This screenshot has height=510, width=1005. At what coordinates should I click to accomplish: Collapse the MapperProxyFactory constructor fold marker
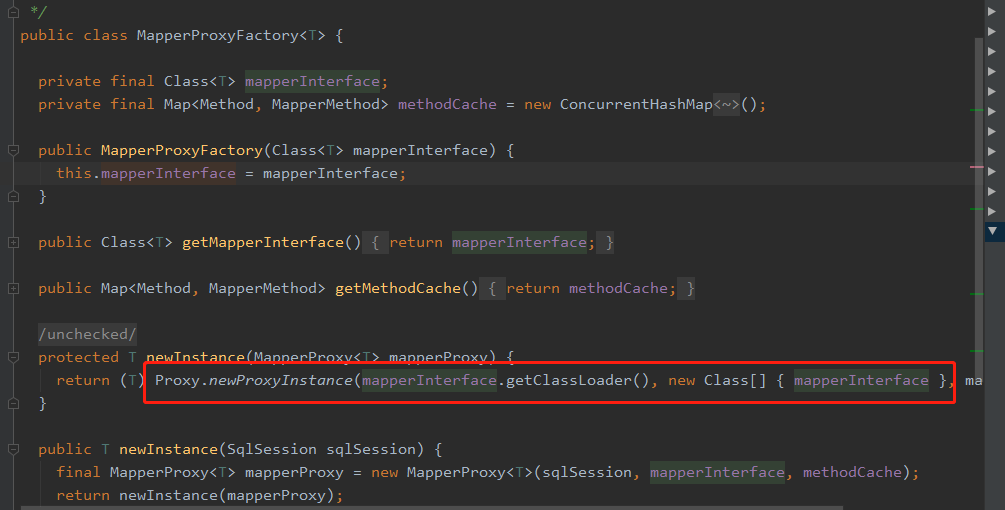(x=13, y=150)
